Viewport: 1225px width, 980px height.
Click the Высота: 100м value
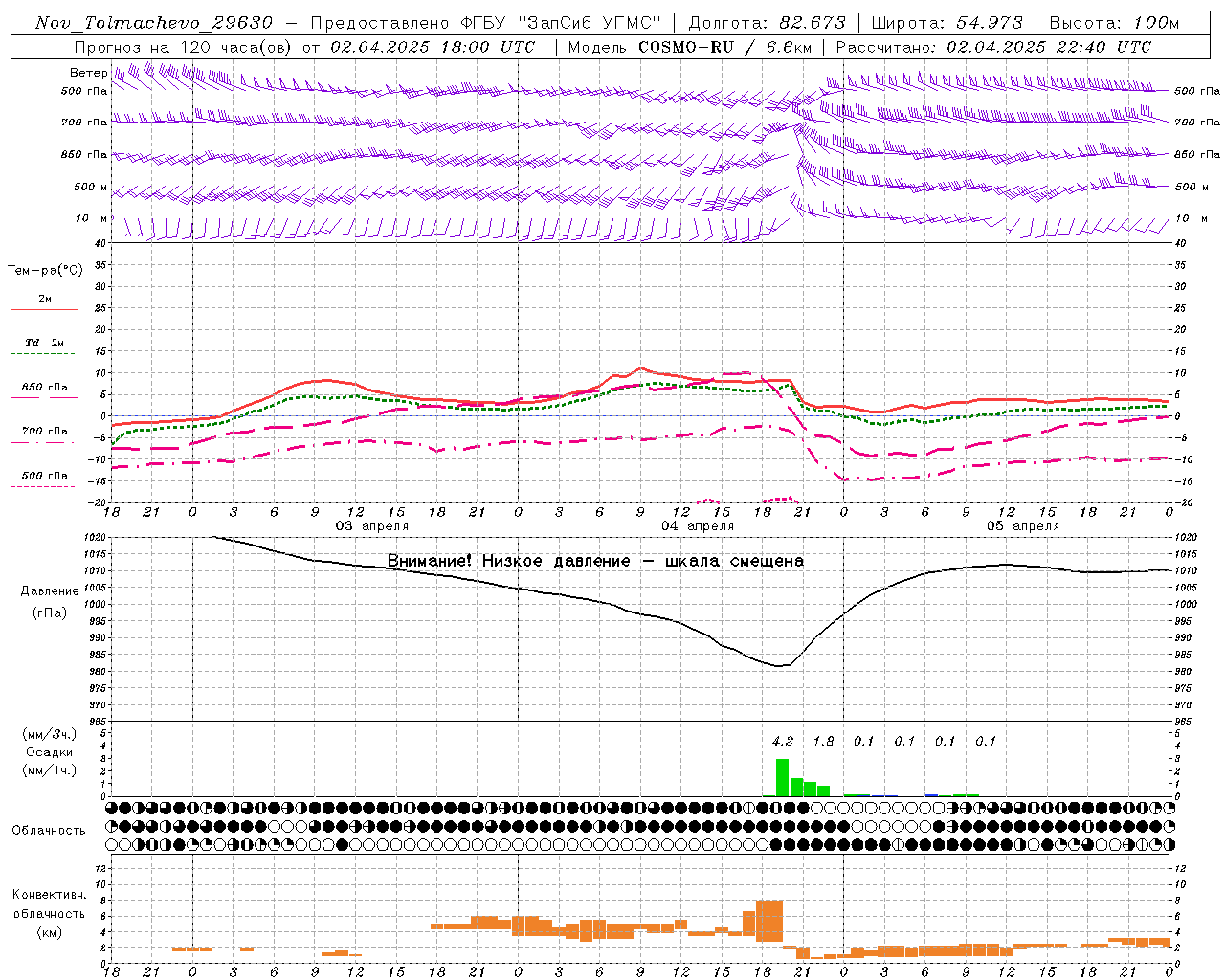coord(1115,23)
